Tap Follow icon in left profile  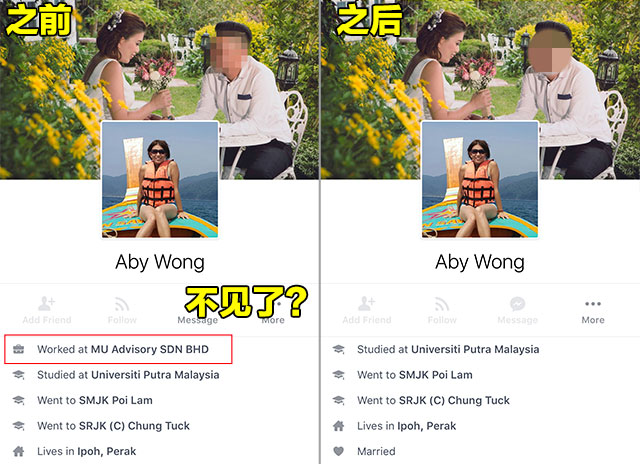(122, 304)
